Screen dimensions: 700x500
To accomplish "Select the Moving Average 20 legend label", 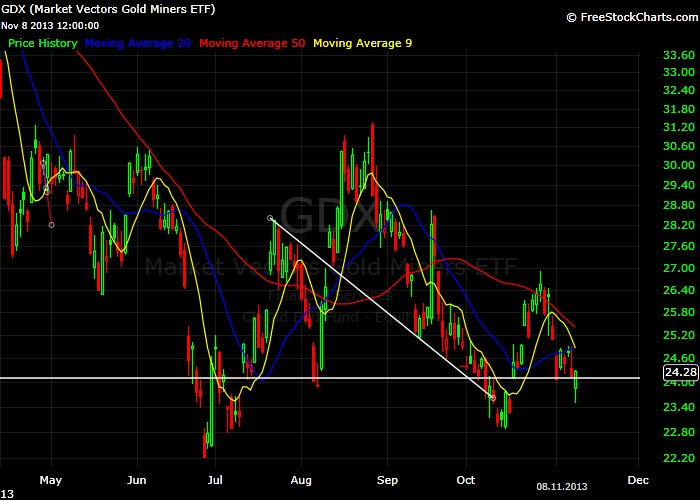I will [x=138, y=43].
